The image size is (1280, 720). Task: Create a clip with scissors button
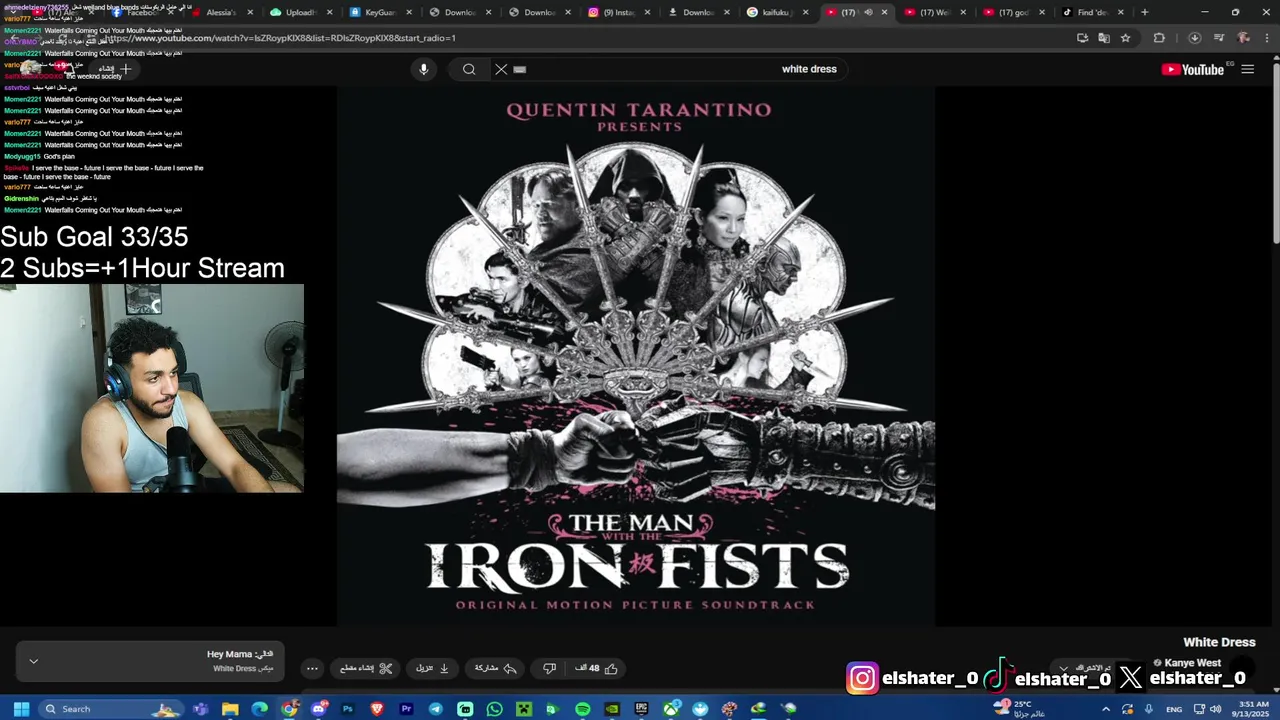tap(366, 668)
